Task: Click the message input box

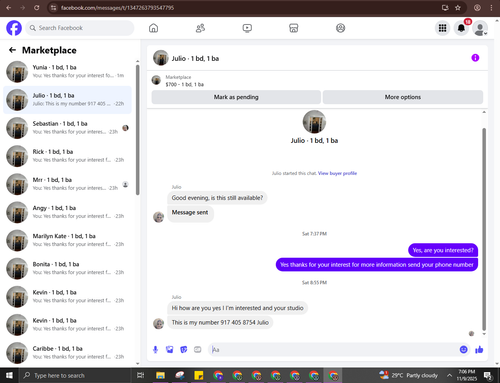Action: (x=333, y=349)
